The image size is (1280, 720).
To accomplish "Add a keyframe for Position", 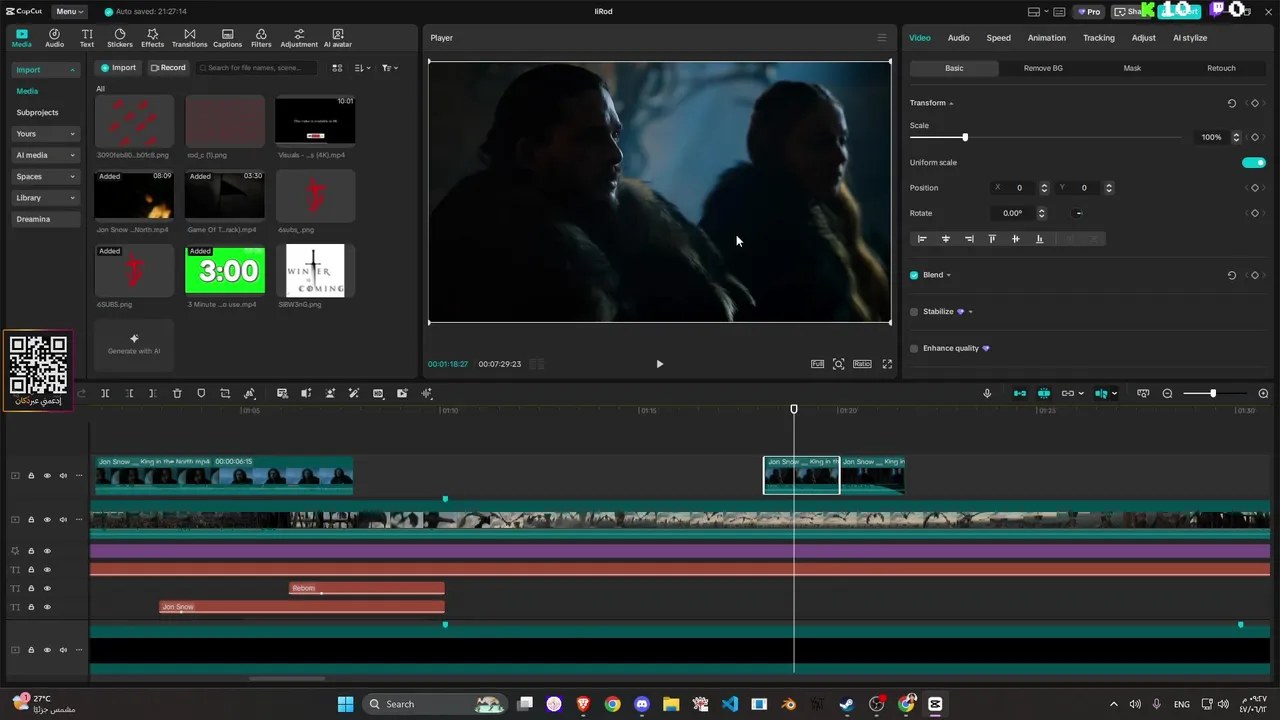I will tap(1255, 188).
